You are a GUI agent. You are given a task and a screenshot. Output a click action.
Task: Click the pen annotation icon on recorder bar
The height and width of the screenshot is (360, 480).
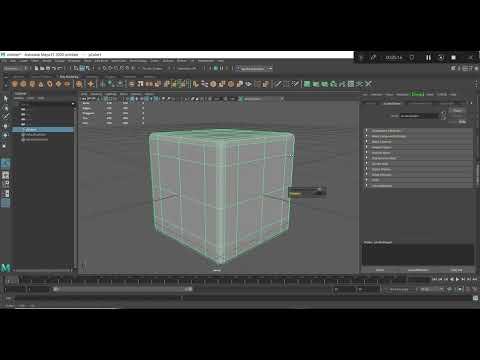coord(373,58)
